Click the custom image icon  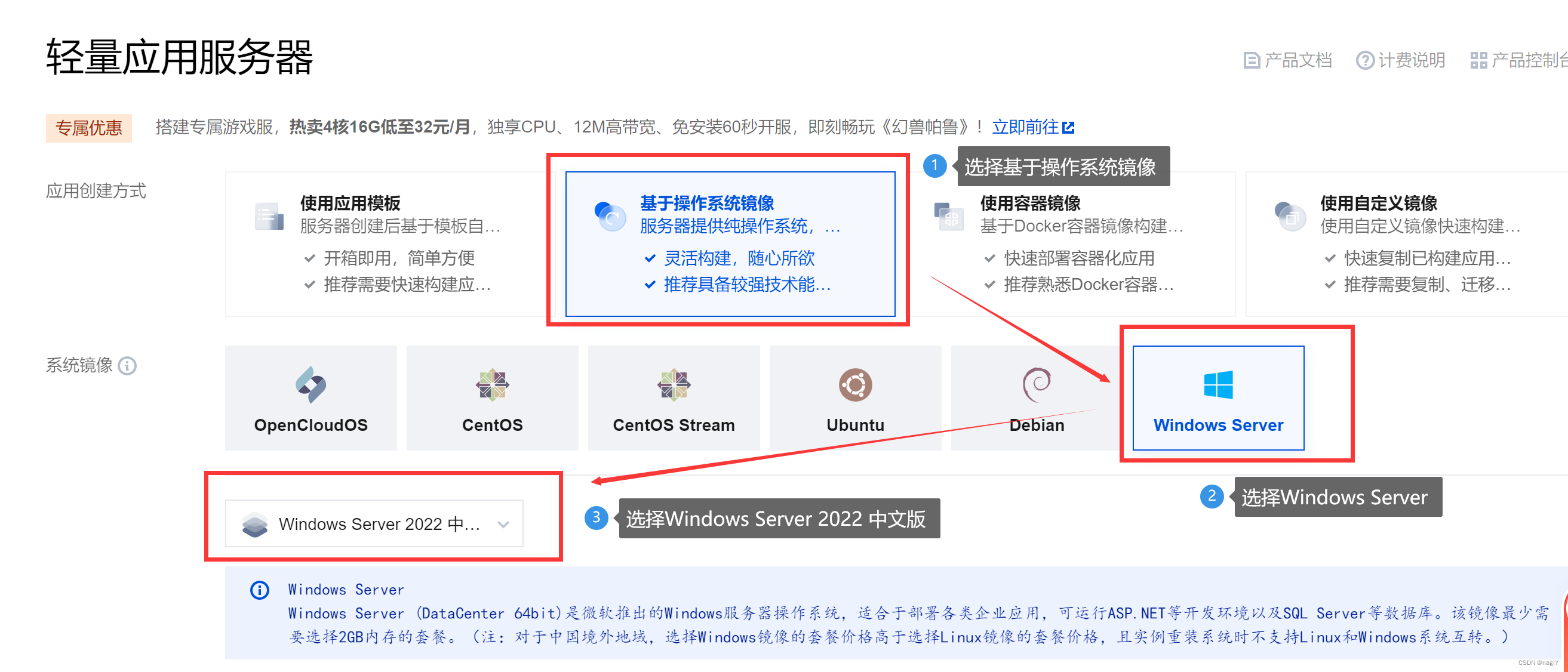1290,216
